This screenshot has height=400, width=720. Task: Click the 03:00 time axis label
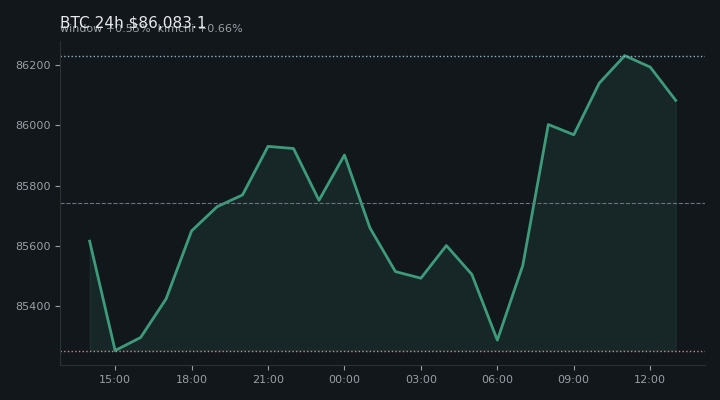tap(421, 379)
